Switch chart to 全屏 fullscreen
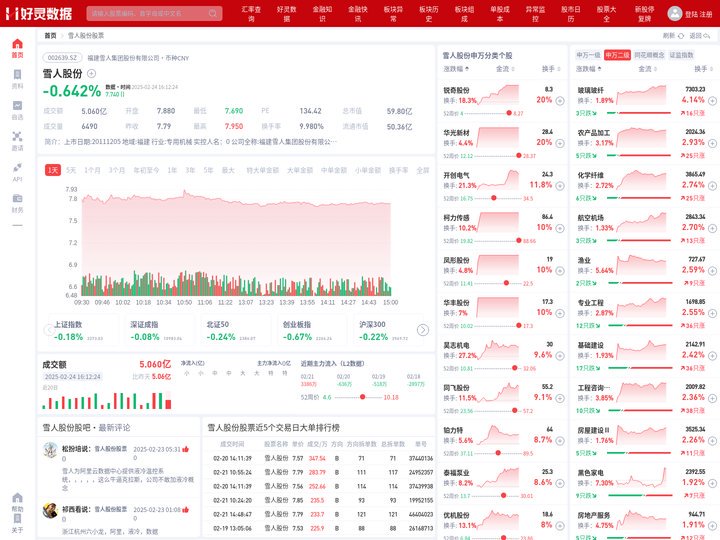Image resolution: width=720 pixels, height=540 pixels. click(x=422, y=170)
